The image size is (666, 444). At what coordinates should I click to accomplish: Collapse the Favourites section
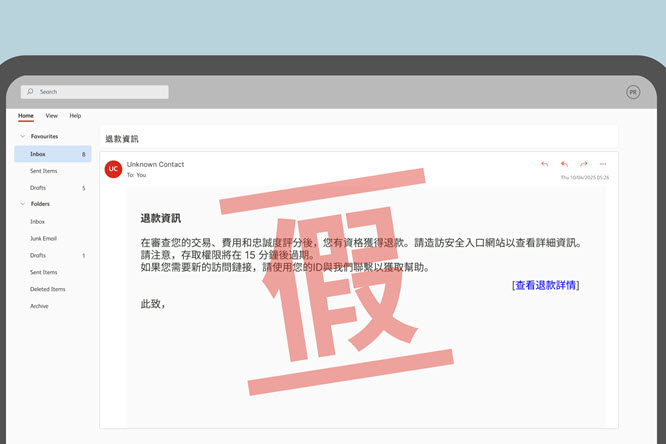[x=22, y=136]
